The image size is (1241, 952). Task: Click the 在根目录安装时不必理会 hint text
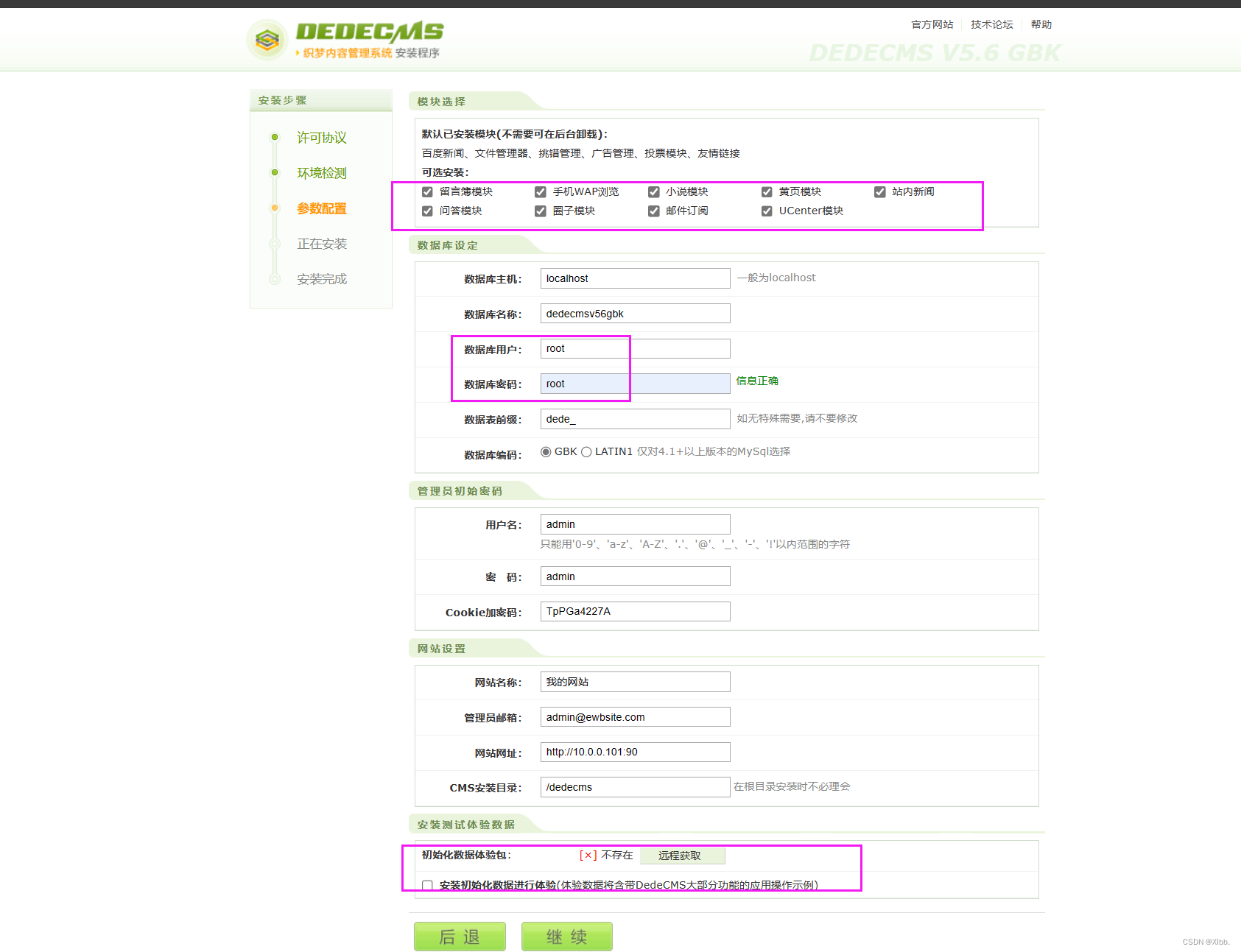pos(792,786)
